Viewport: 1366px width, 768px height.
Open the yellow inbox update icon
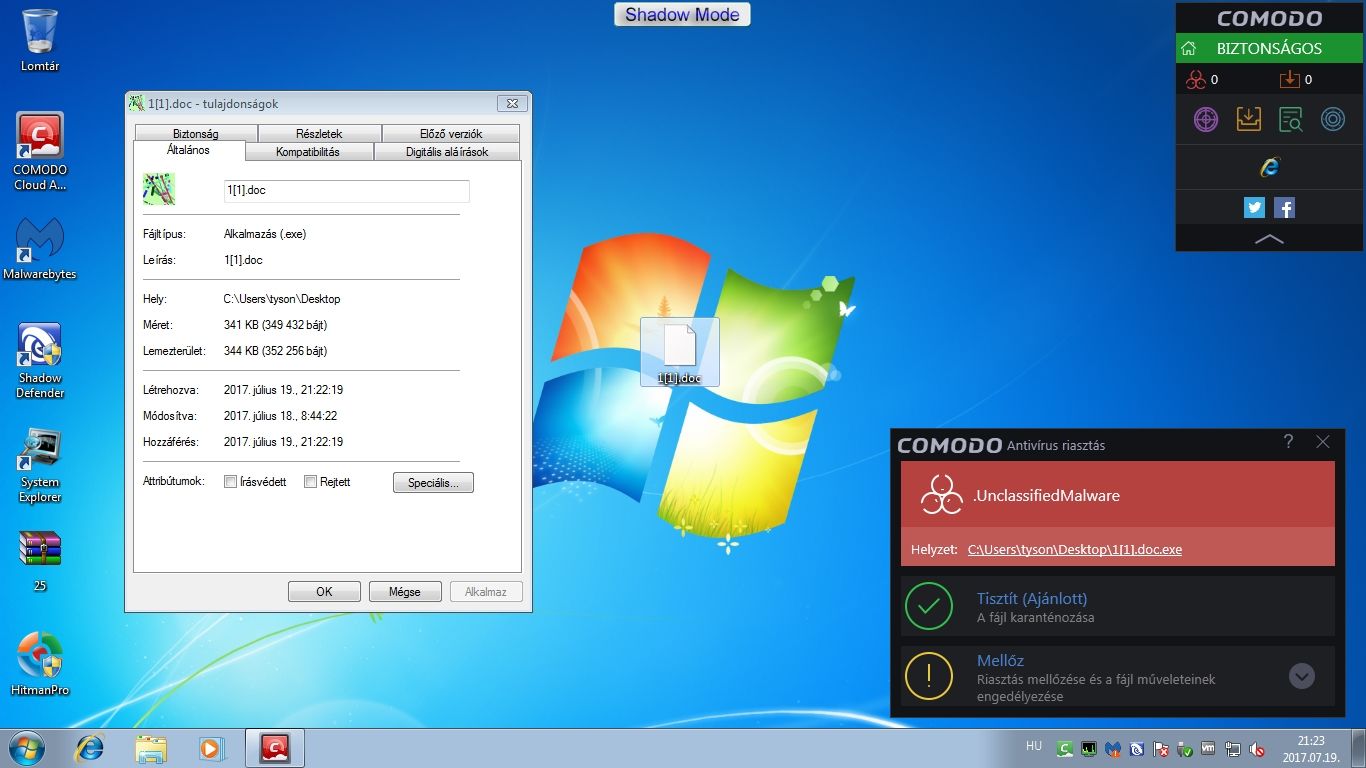click(1248, 119)
